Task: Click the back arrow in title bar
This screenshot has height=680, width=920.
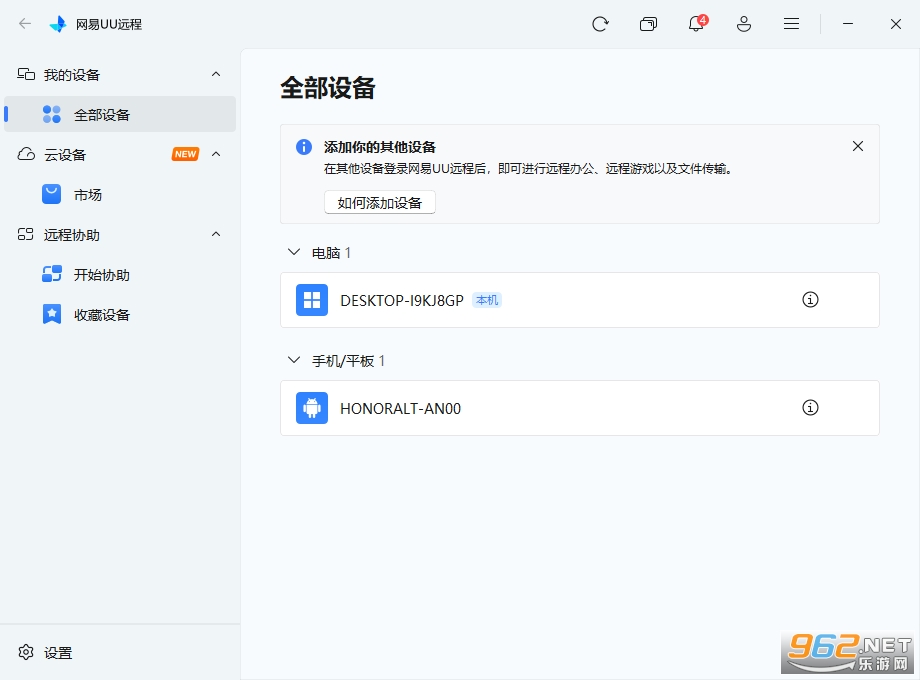Action: [25, 23]
